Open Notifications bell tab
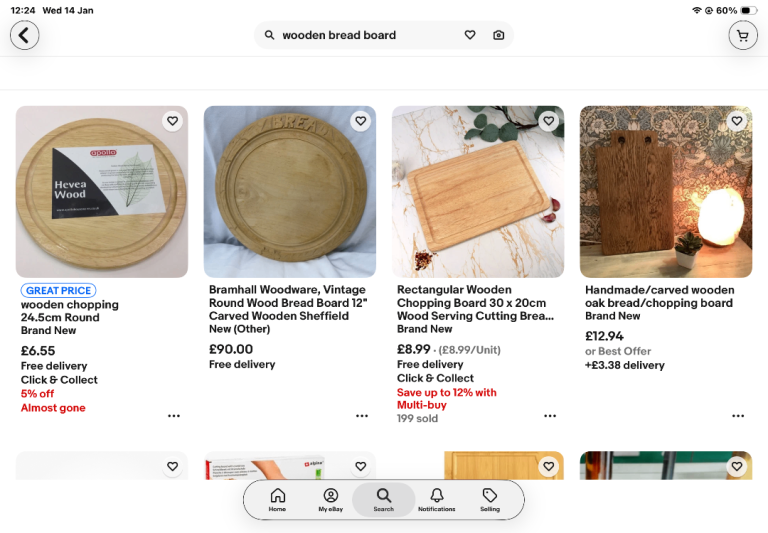Screen dimensions: 768x533 (437, 499)
